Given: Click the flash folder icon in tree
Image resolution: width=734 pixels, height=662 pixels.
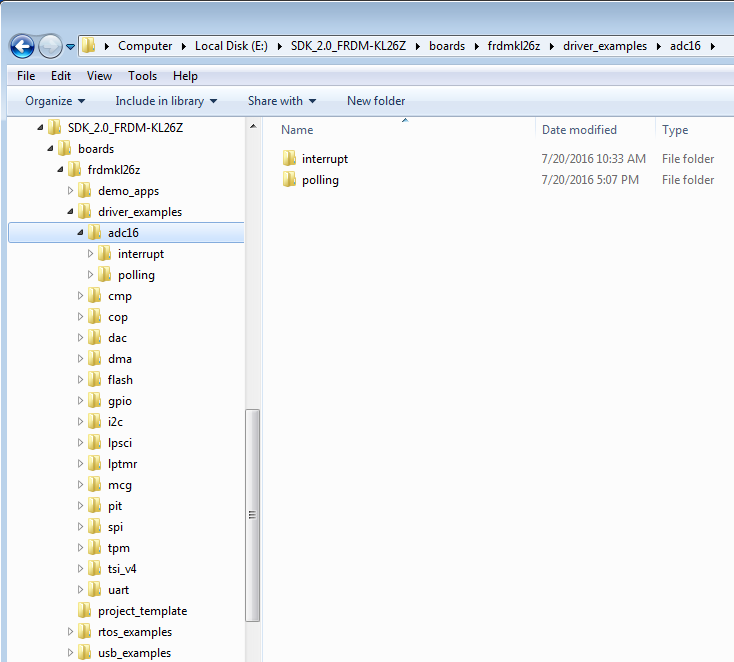Looking at the screenshot, I should 95,379.
